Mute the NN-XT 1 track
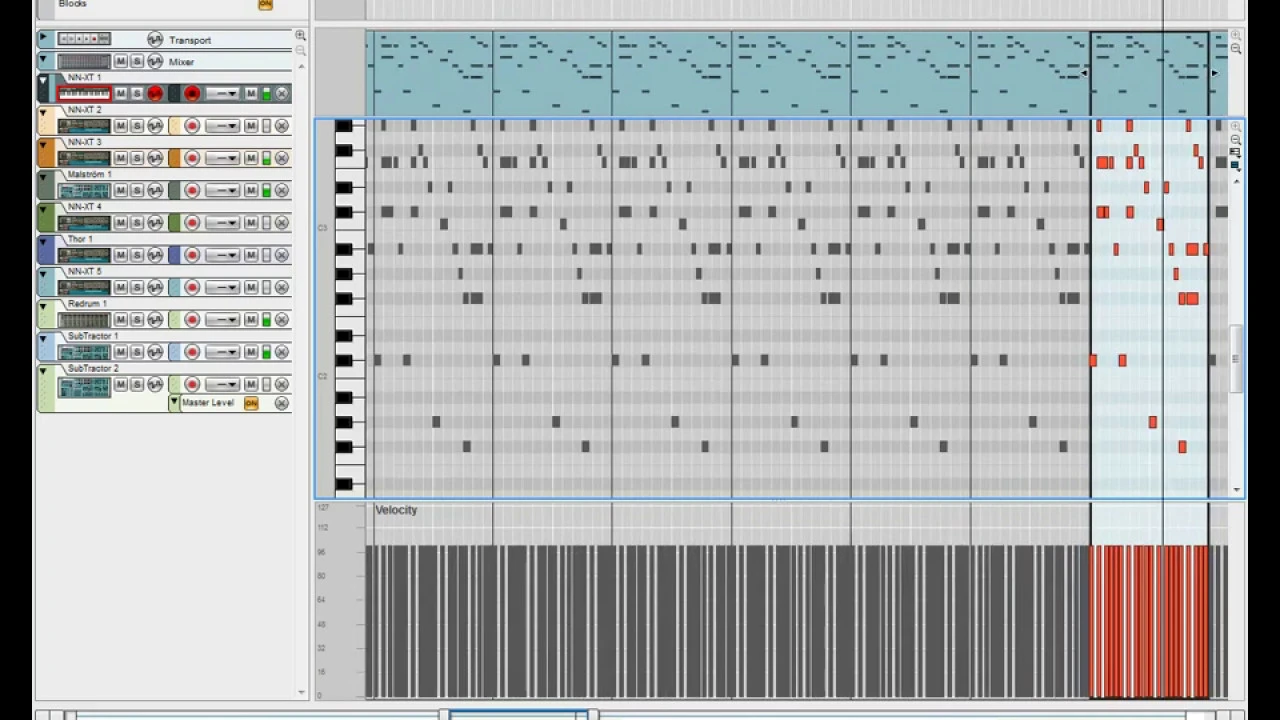Viewport: 1280px width, 720px height. pos(121,94)
